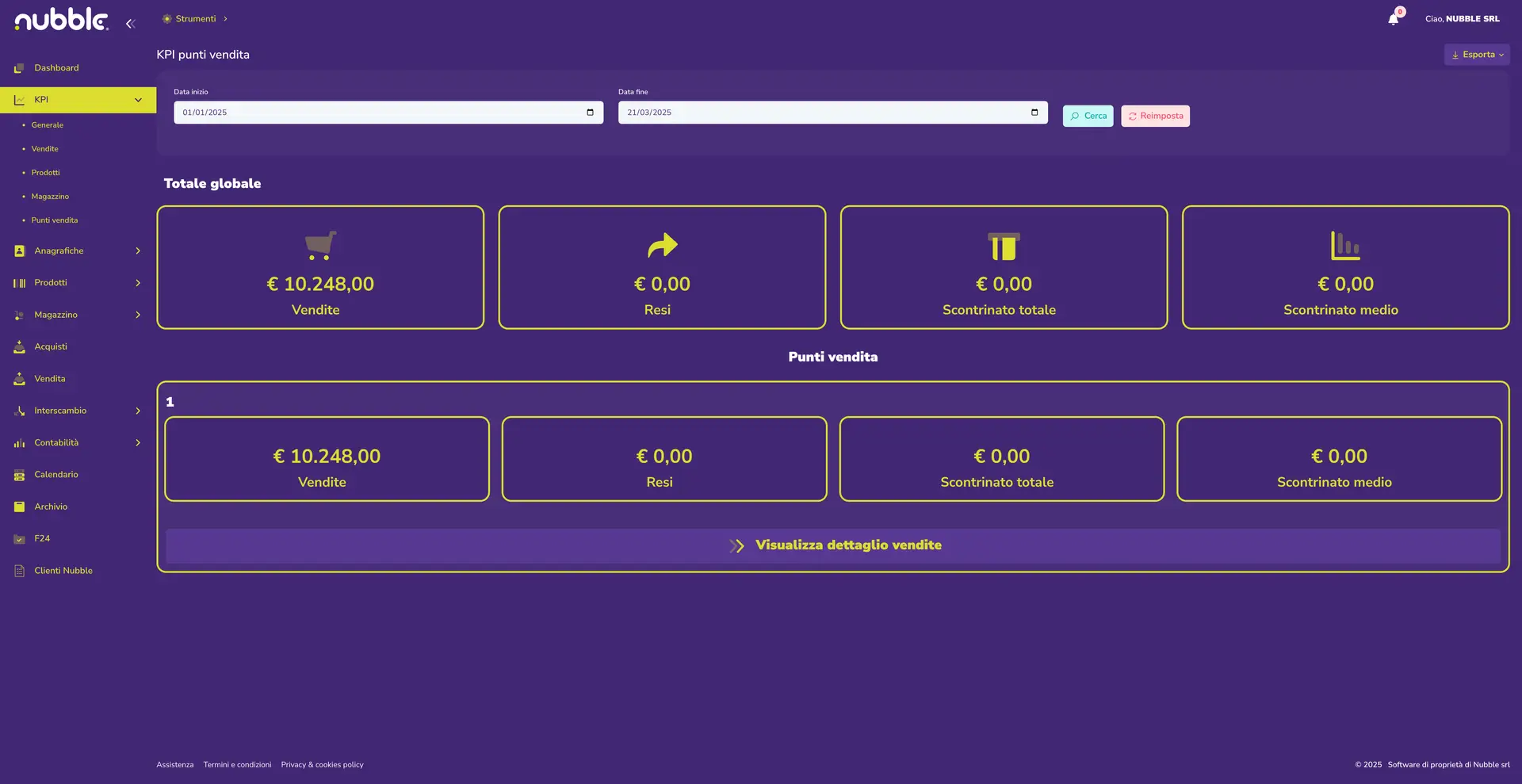Click the Prodotti barcode icon
This screenshot has width=1522, height=784.
click(x=19, y=283)
